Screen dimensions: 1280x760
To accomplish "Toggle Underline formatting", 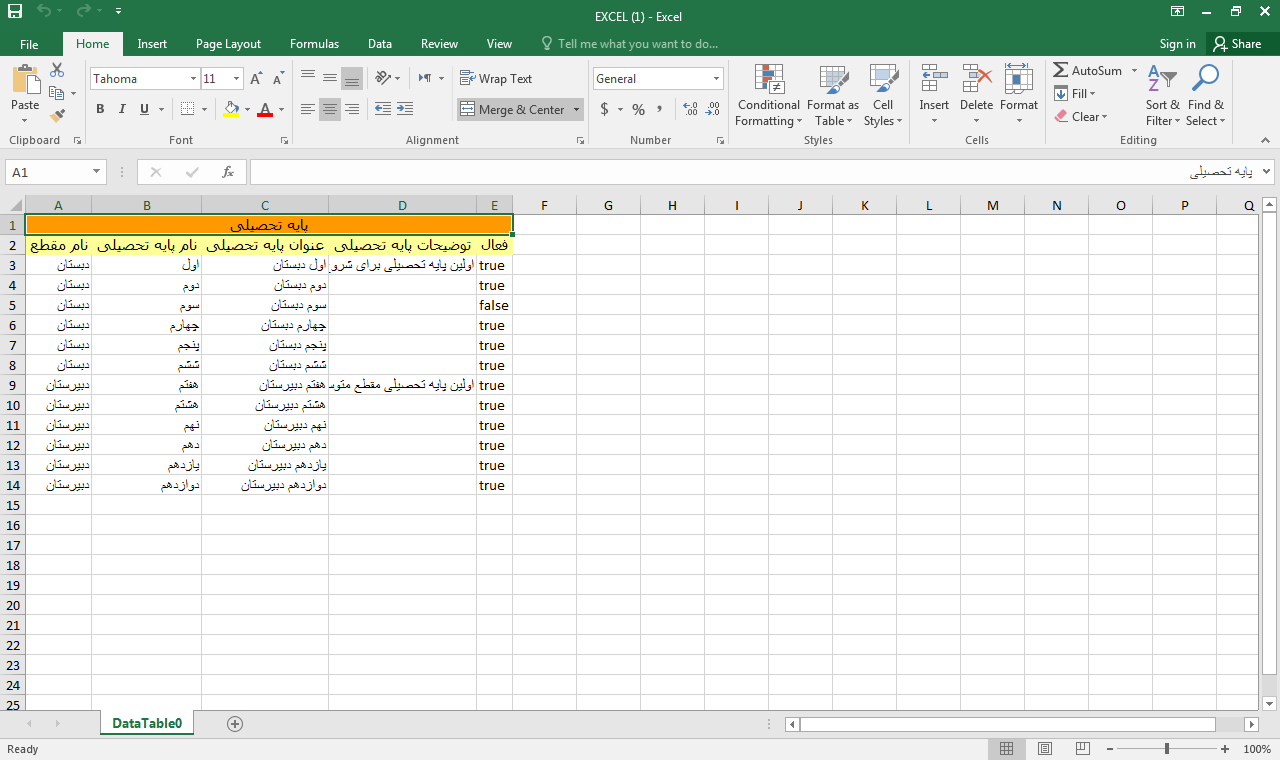I will 144,109.
